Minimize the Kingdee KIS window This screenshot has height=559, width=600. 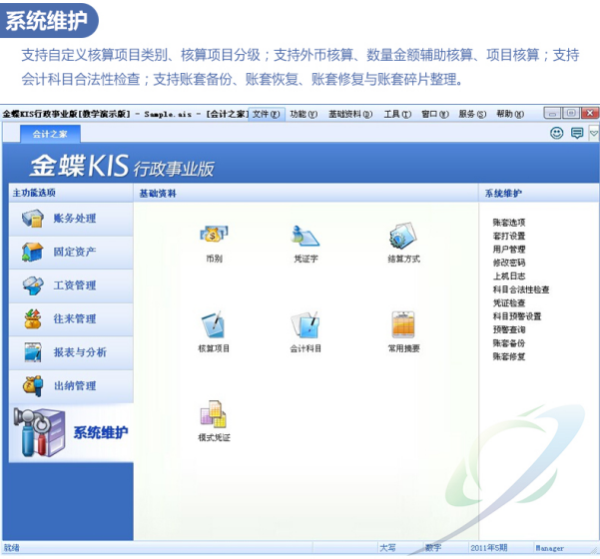(552, 114)
